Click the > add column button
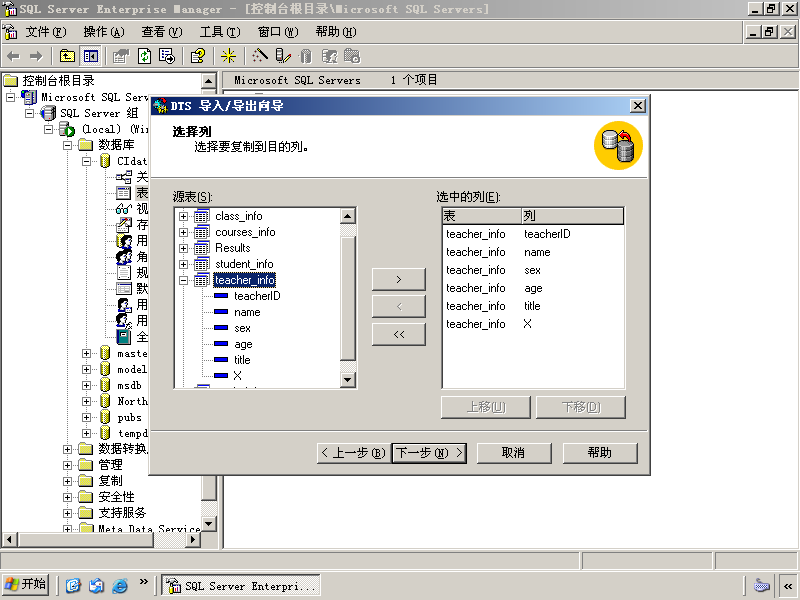Image resolution: width=800 pixels, height=600 pixels. 398,280
